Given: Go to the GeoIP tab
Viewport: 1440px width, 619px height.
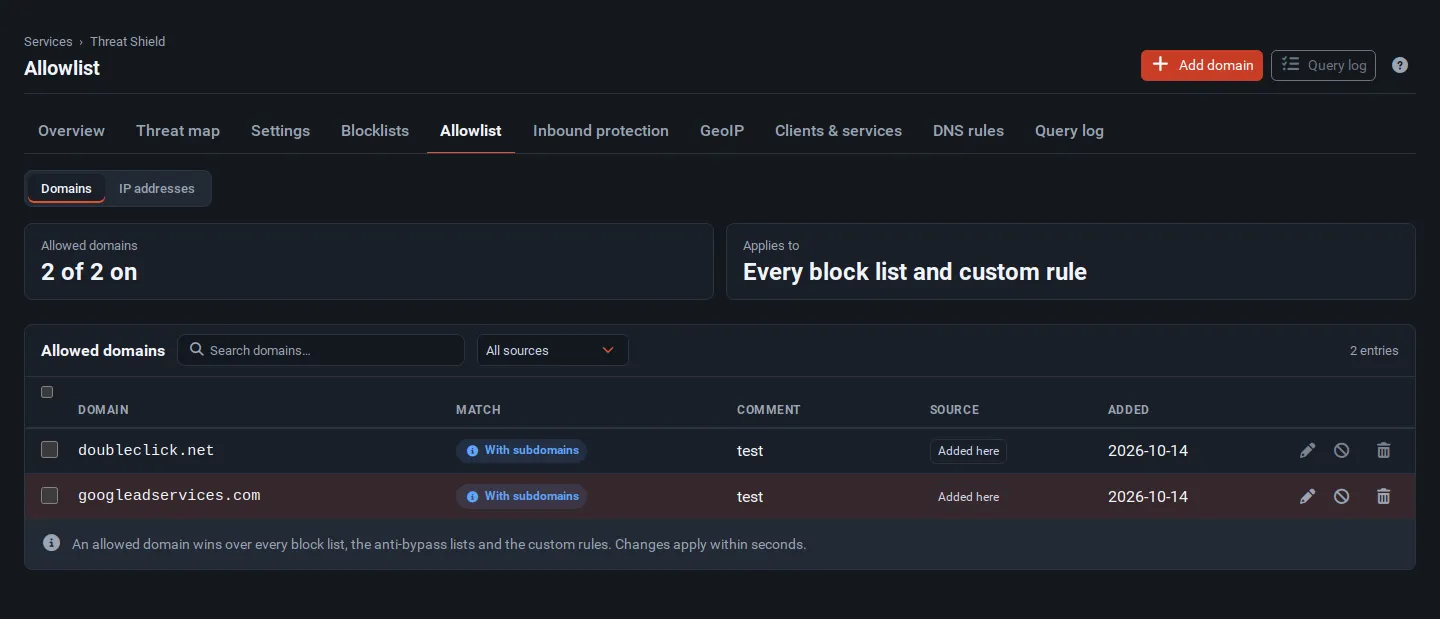Looking at the screenshot, I should 722,131.
